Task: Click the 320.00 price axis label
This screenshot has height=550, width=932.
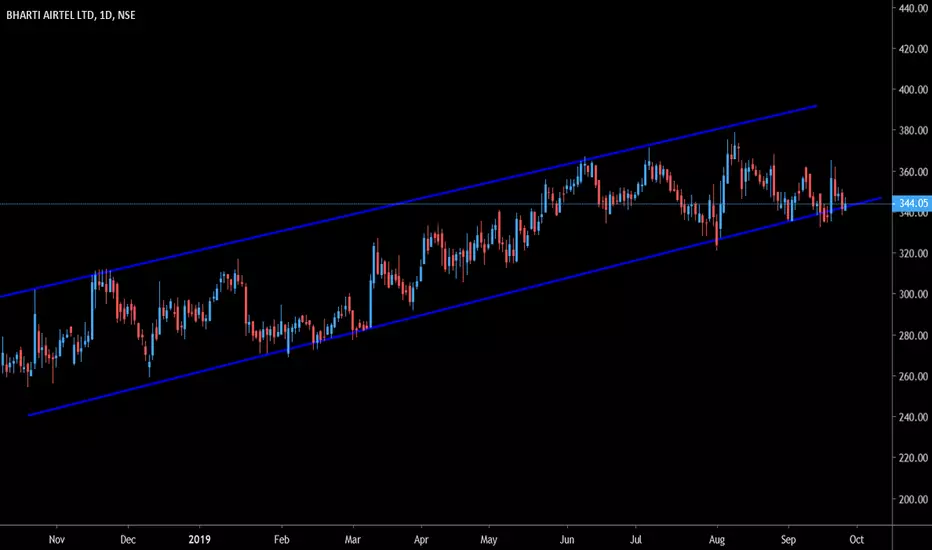Action: [x=914, y=253]
